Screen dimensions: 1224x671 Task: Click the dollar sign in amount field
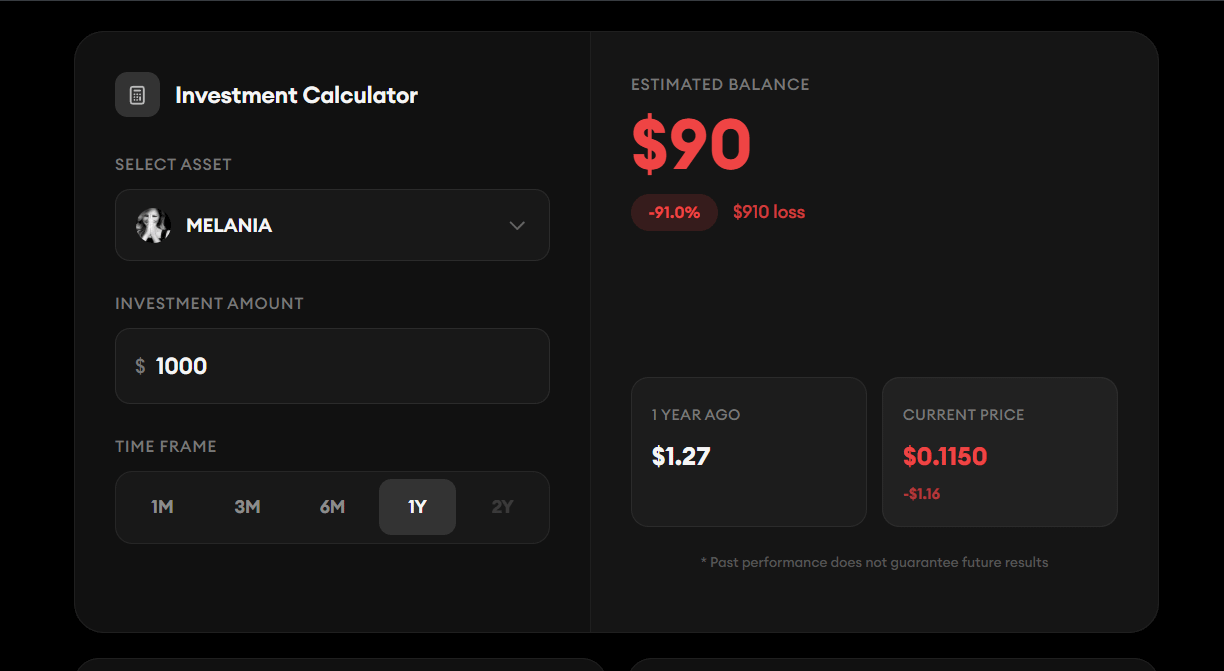point(140,366)
